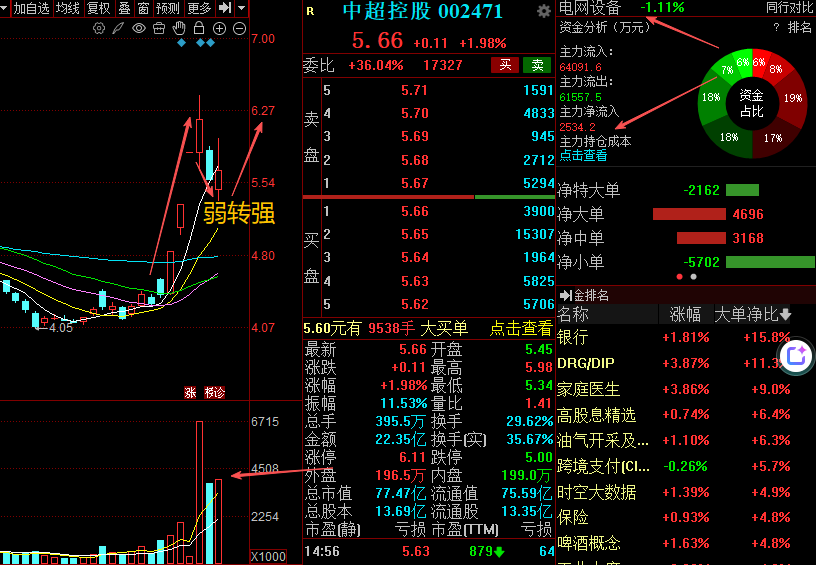Click the floating AI assistant icon
The height and width of the screenshot is (565, 816).
797,356
